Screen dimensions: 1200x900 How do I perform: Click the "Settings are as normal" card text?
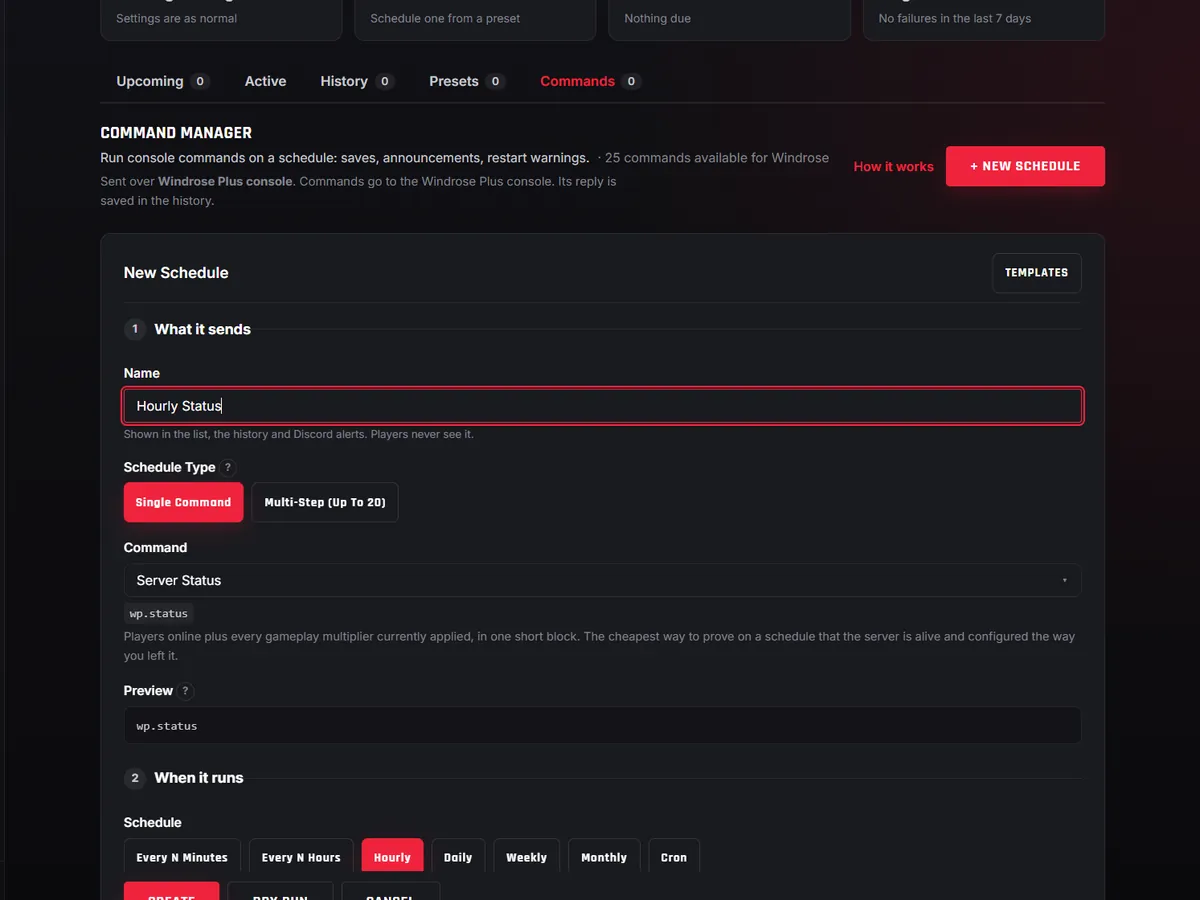tap(177, 18)
